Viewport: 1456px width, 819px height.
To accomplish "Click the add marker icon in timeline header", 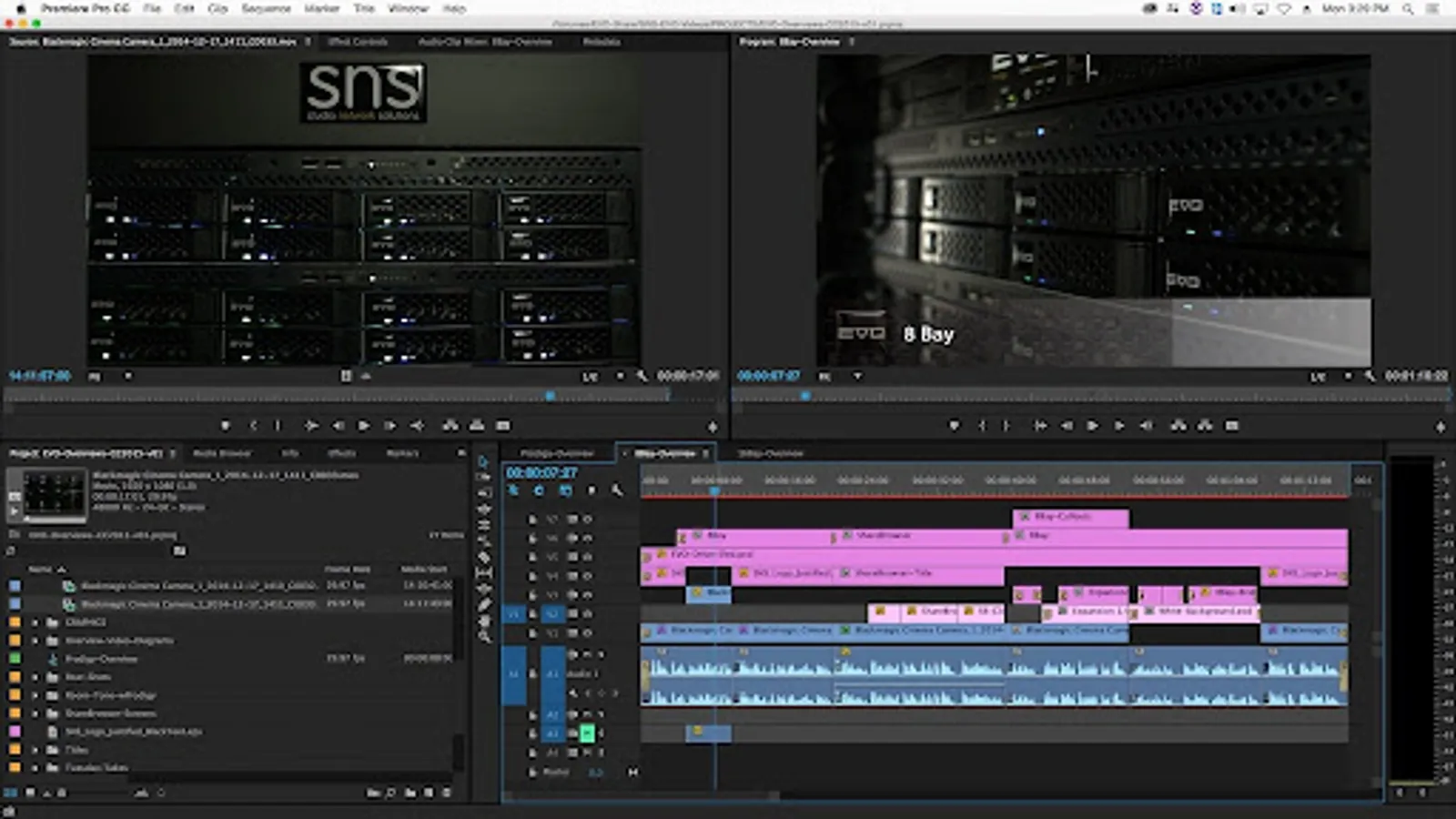I will point(591,490).
